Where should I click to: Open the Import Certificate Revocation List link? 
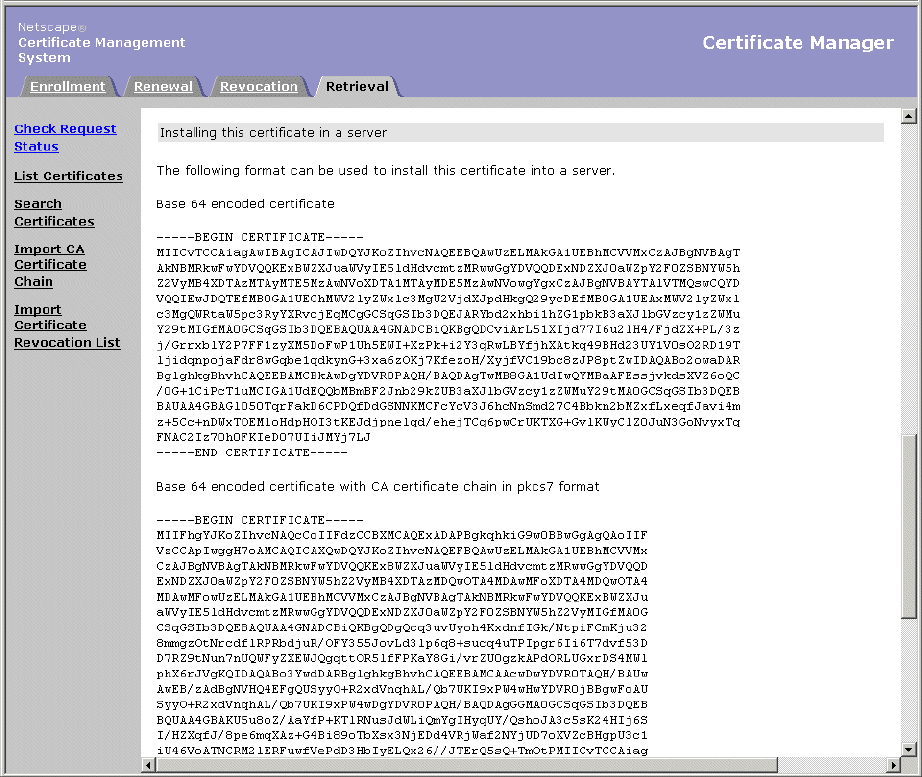pos(67,326)
